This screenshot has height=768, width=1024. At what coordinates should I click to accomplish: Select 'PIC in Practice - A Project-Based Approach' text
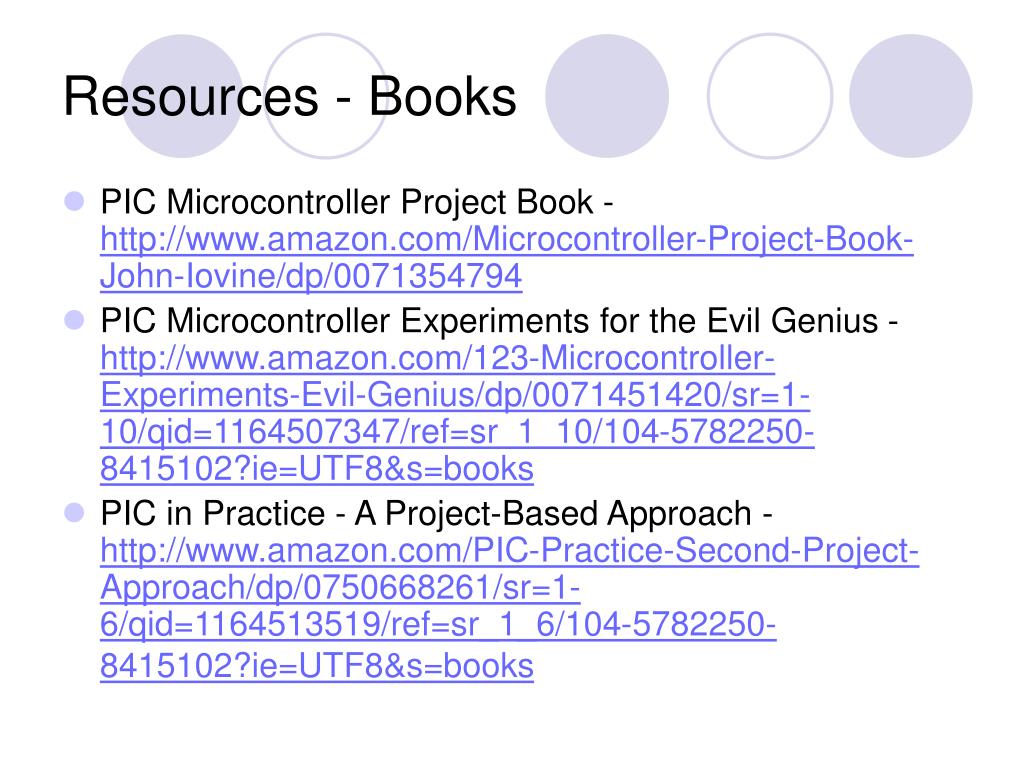click(x=426, y=513)
